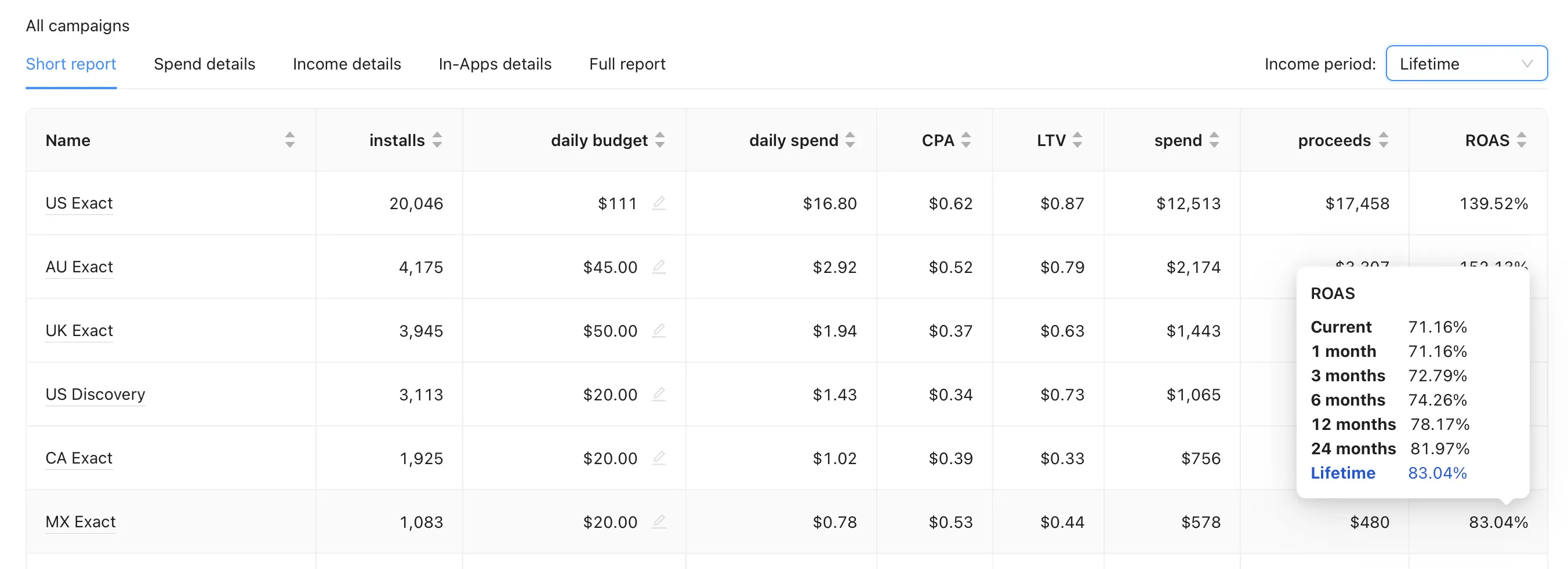Sort table by installs column arrows
Viewport: 1568px width, 569px height.
[x=437, y=140]
